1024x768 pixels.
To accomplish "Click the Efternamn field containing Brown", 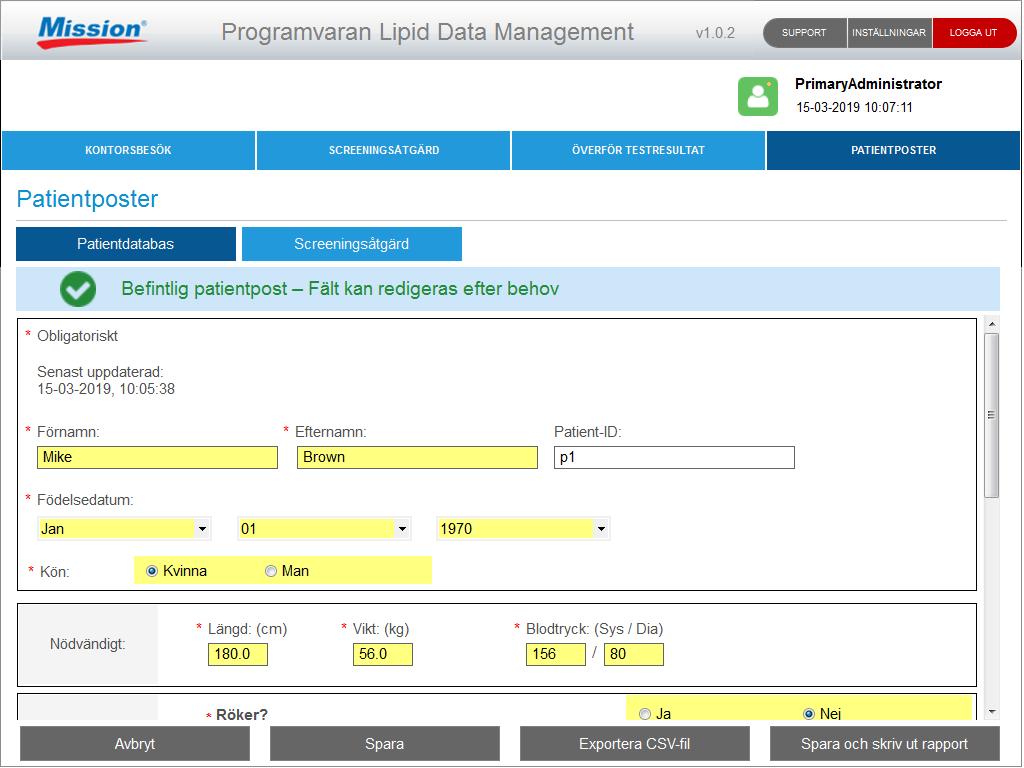I will click(x=417, y=457).
